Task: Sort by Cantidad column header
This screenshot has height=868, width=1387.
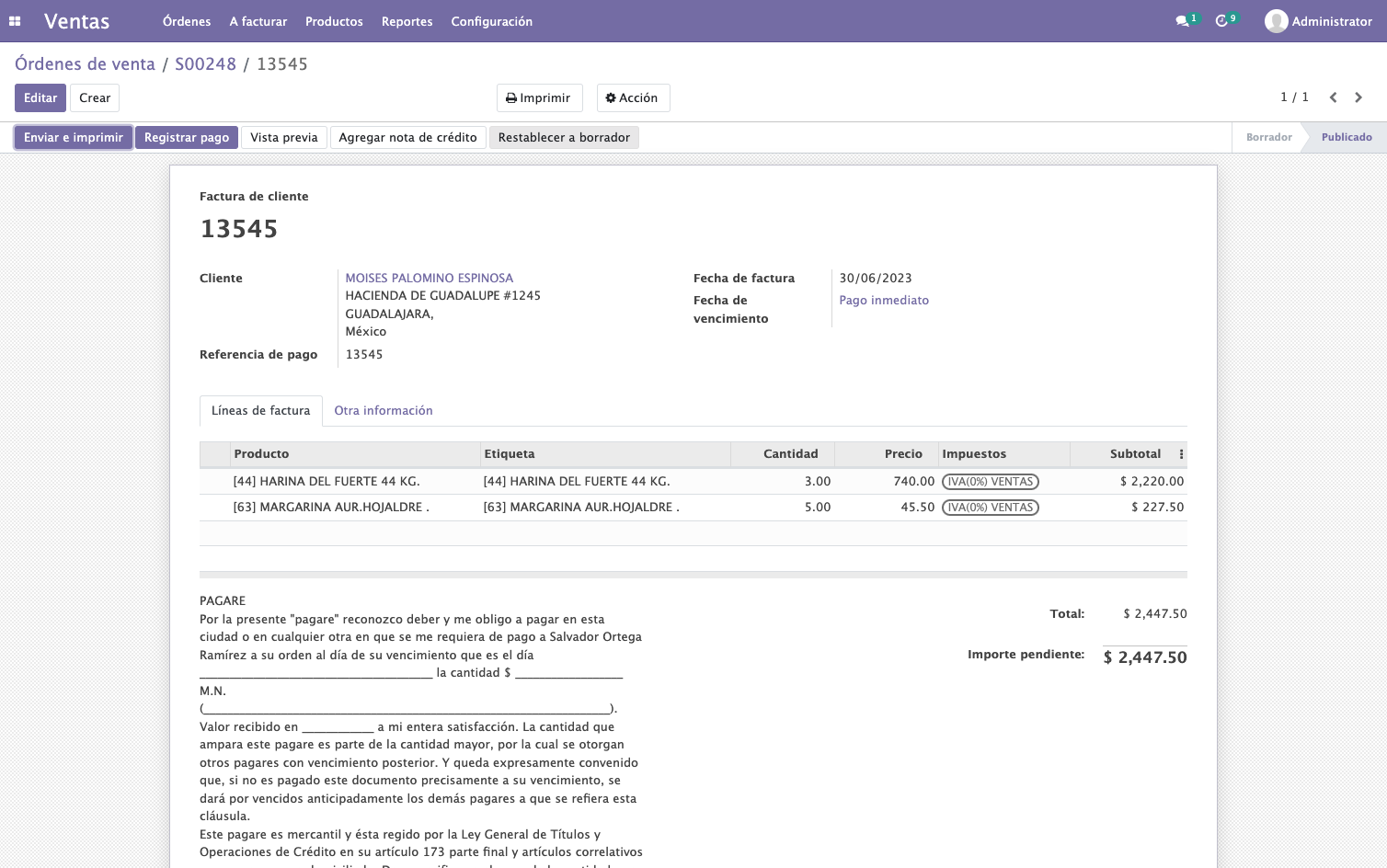Action: 783,454
